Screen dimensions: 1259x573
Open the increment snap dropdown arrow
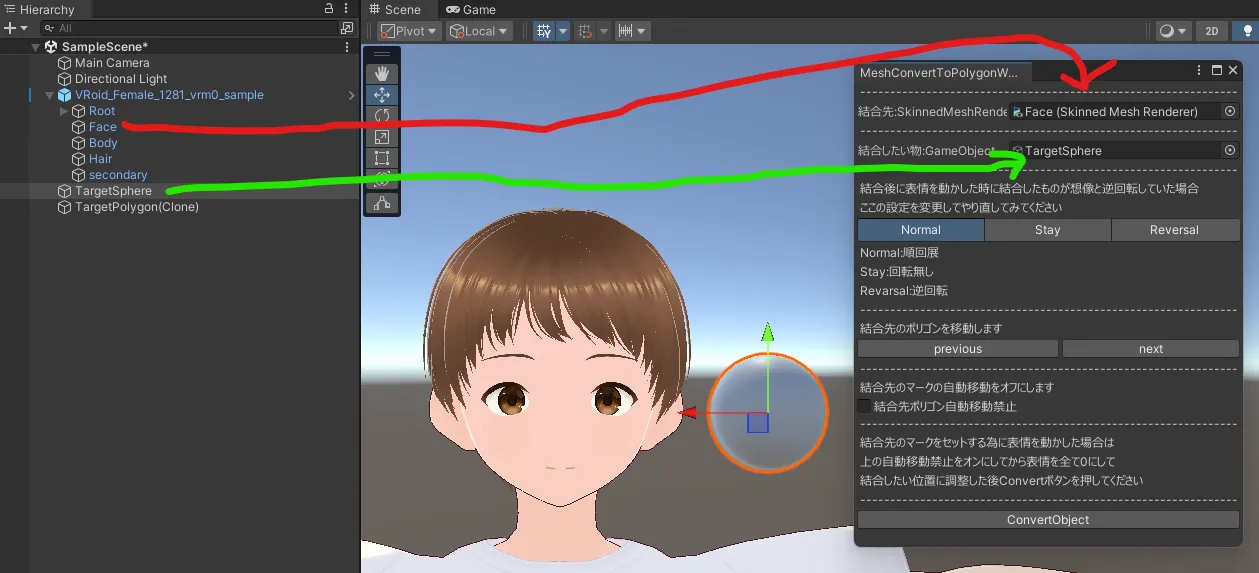(x=642, y=31)
